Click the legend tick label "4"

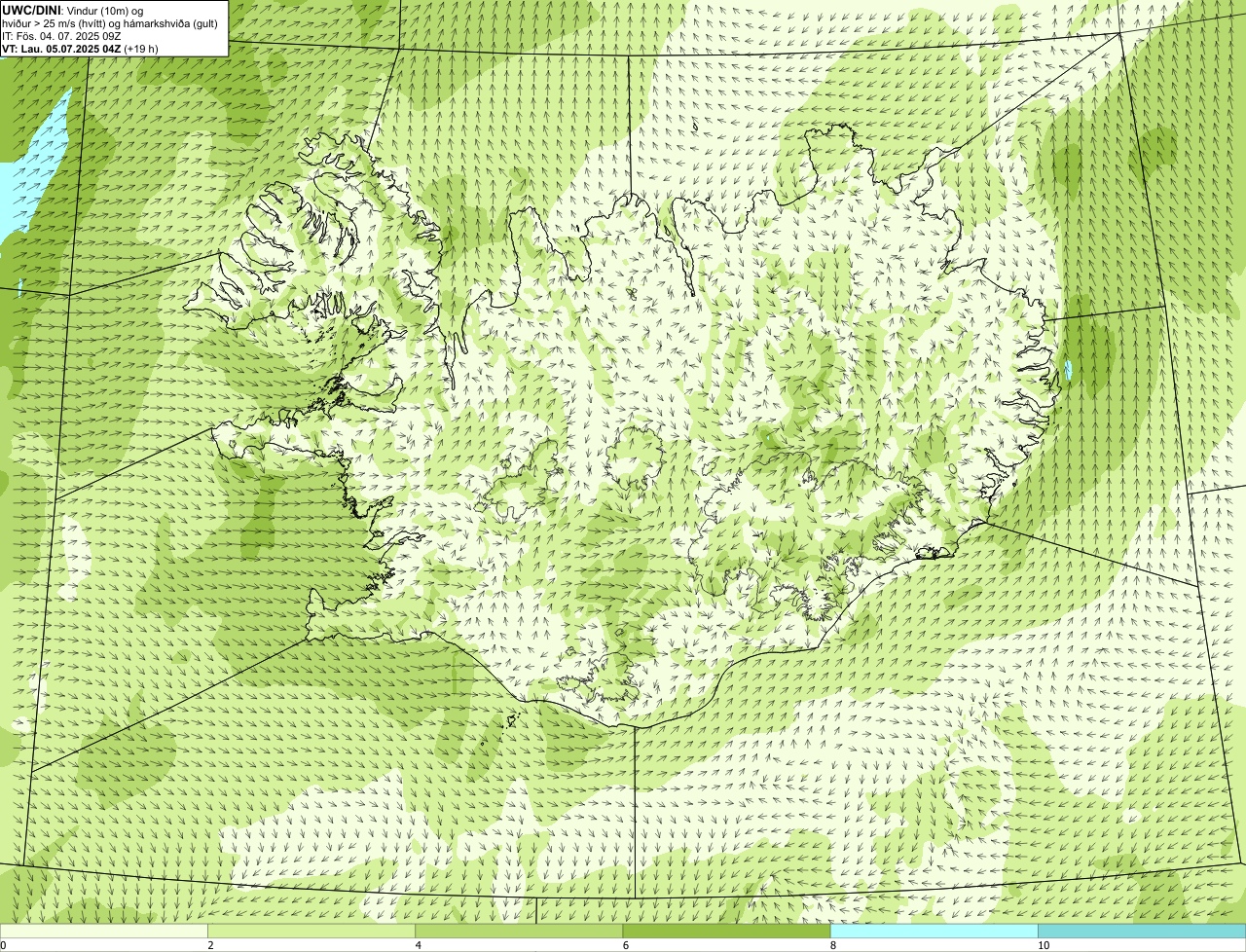pyautogui.click(x=418, y=945)
